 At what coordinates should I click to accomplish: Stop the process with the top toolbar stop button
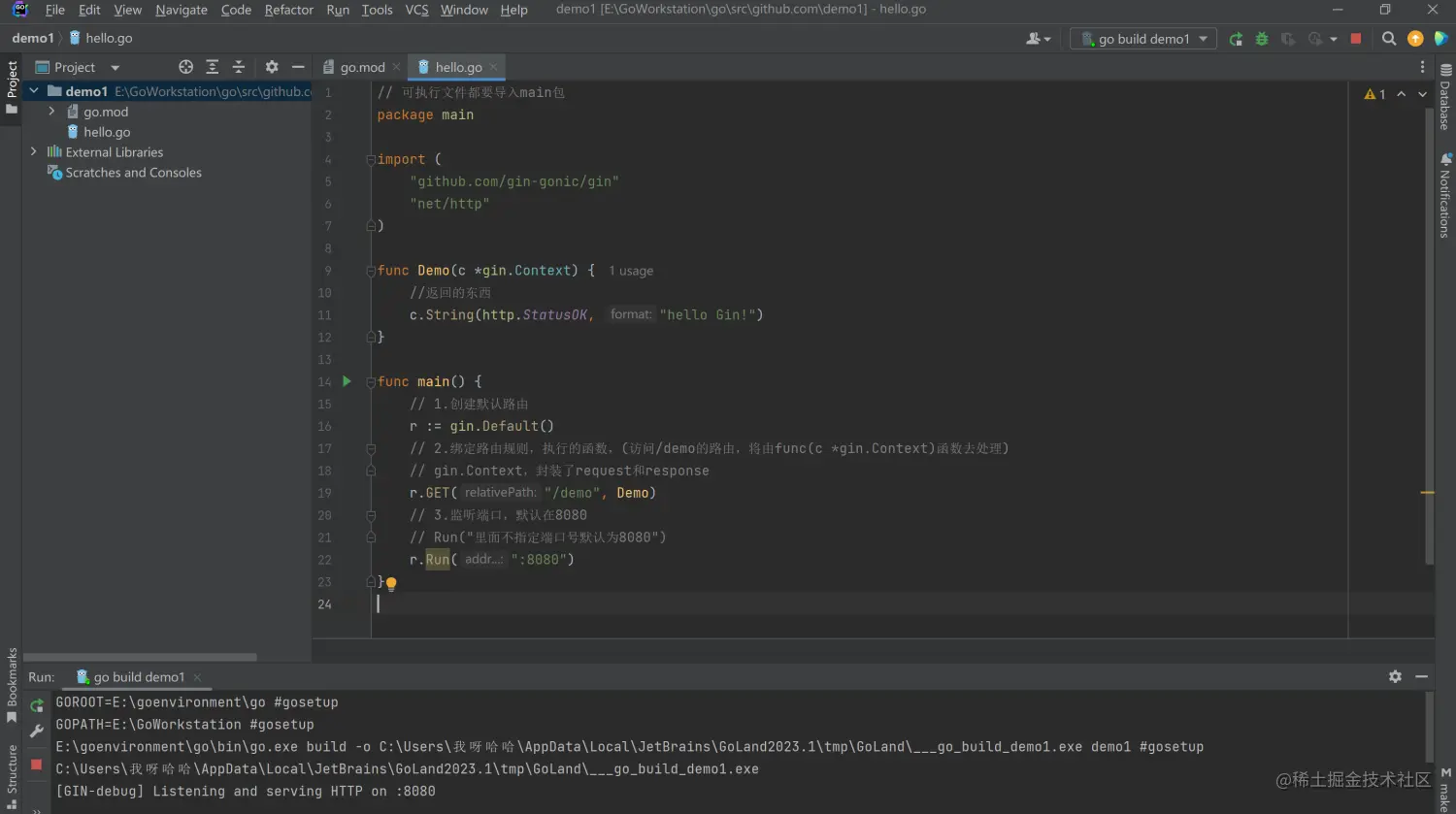[x=1356, y=39]
